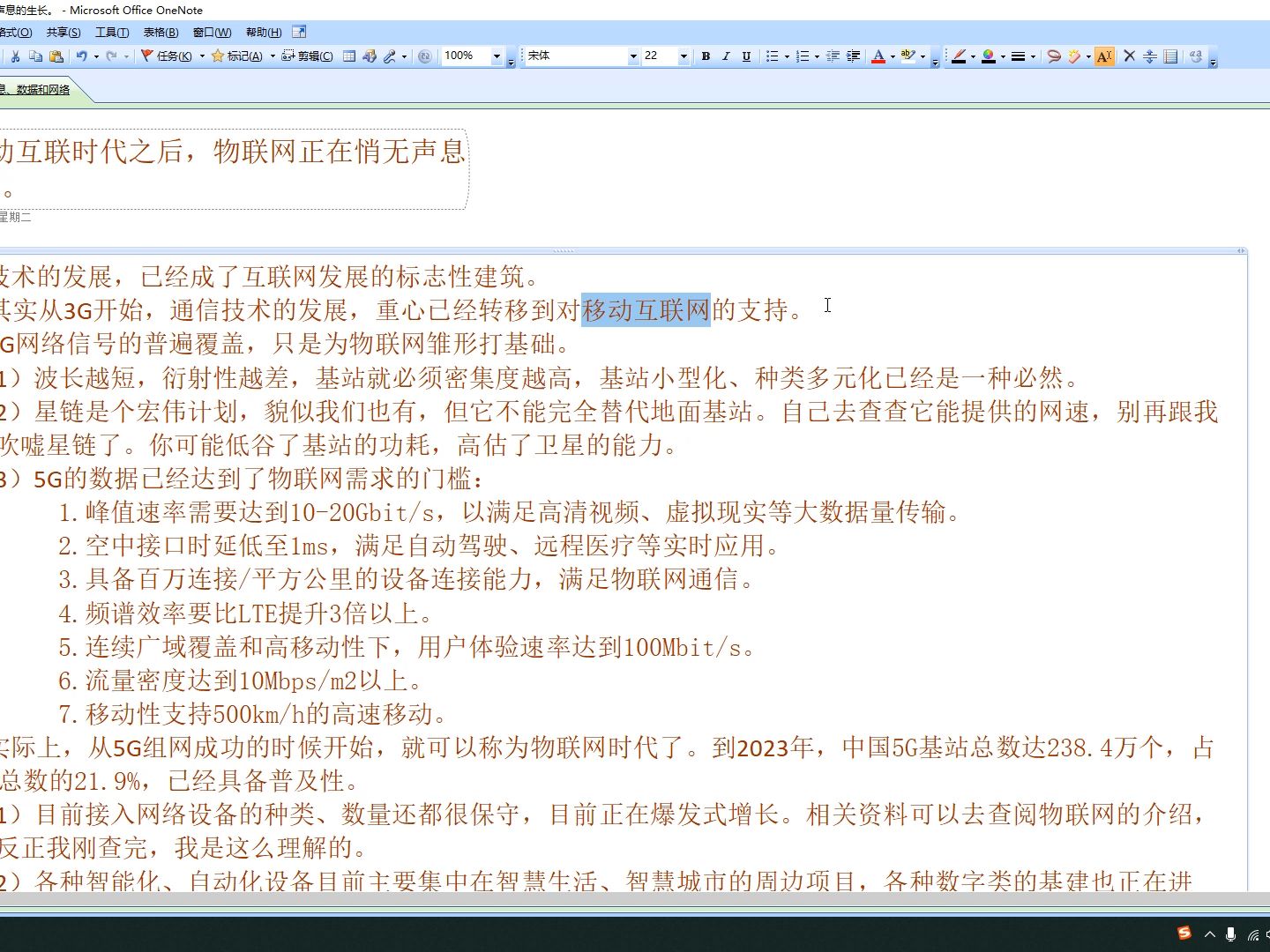
Task: Click the 任务(K) task flag button
Action: [166, 56]
